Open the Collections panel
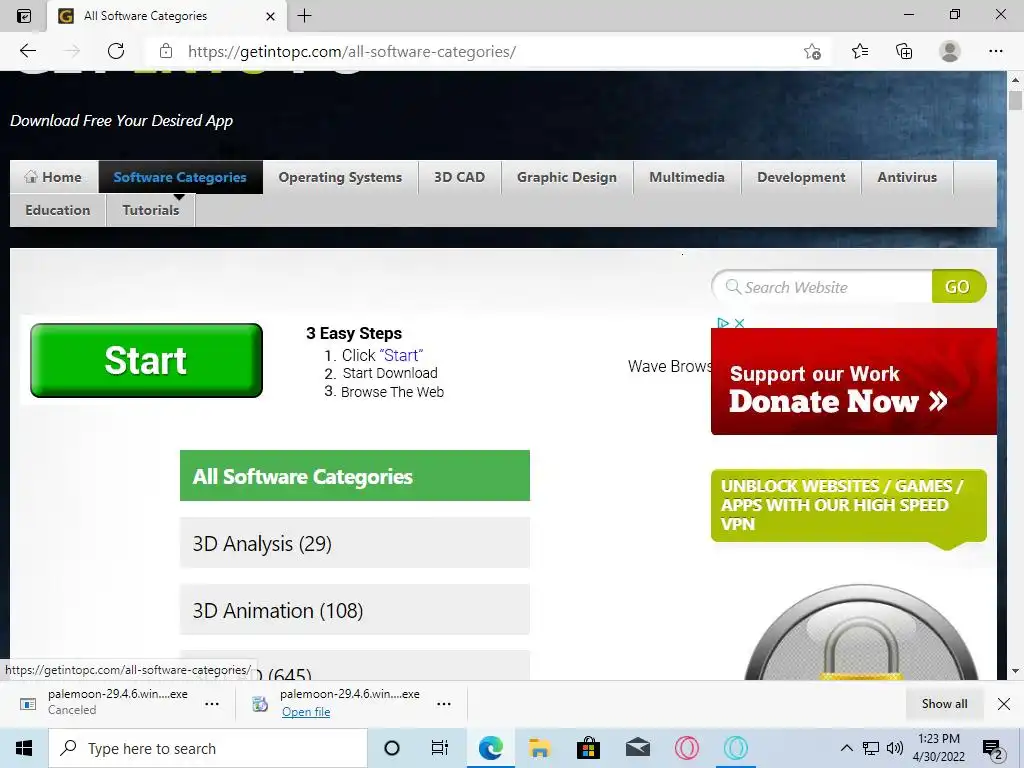 904,52
